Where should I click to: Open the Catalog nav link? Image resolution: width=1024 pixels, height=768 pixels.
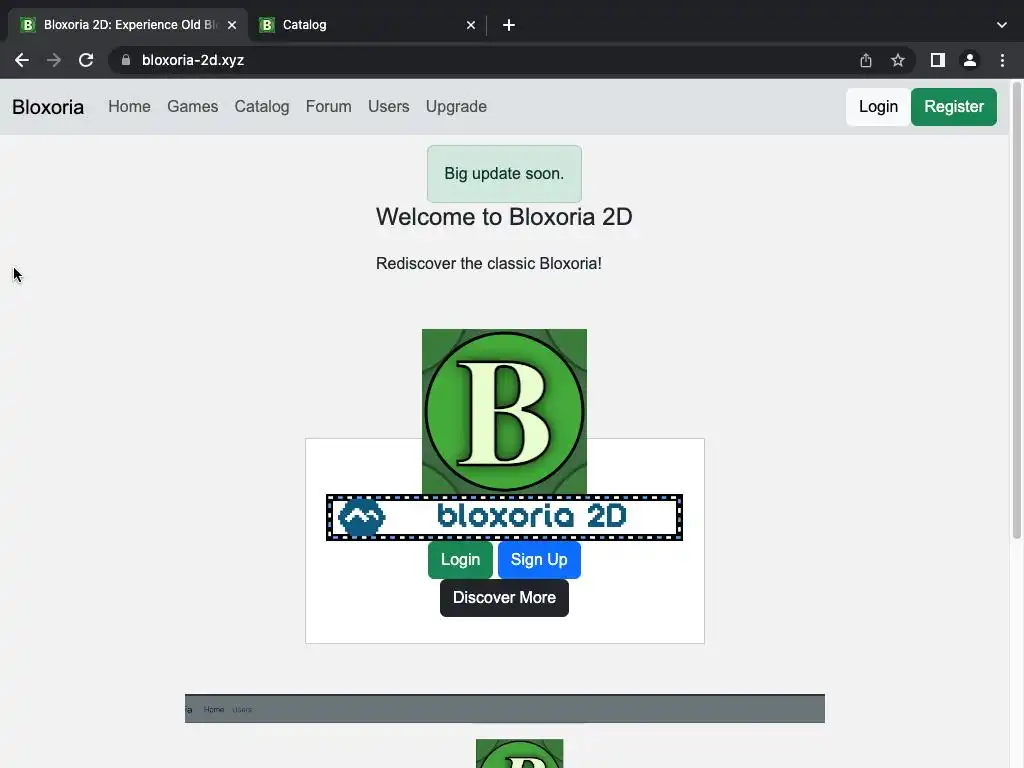[x=262, y=106]
